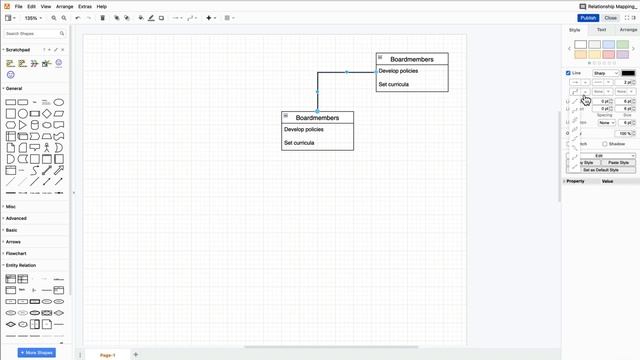The width and height of the screenshot is (640, 360).
Task: Open the zoom 135% dropdown
Action: (x=33, y=18)
